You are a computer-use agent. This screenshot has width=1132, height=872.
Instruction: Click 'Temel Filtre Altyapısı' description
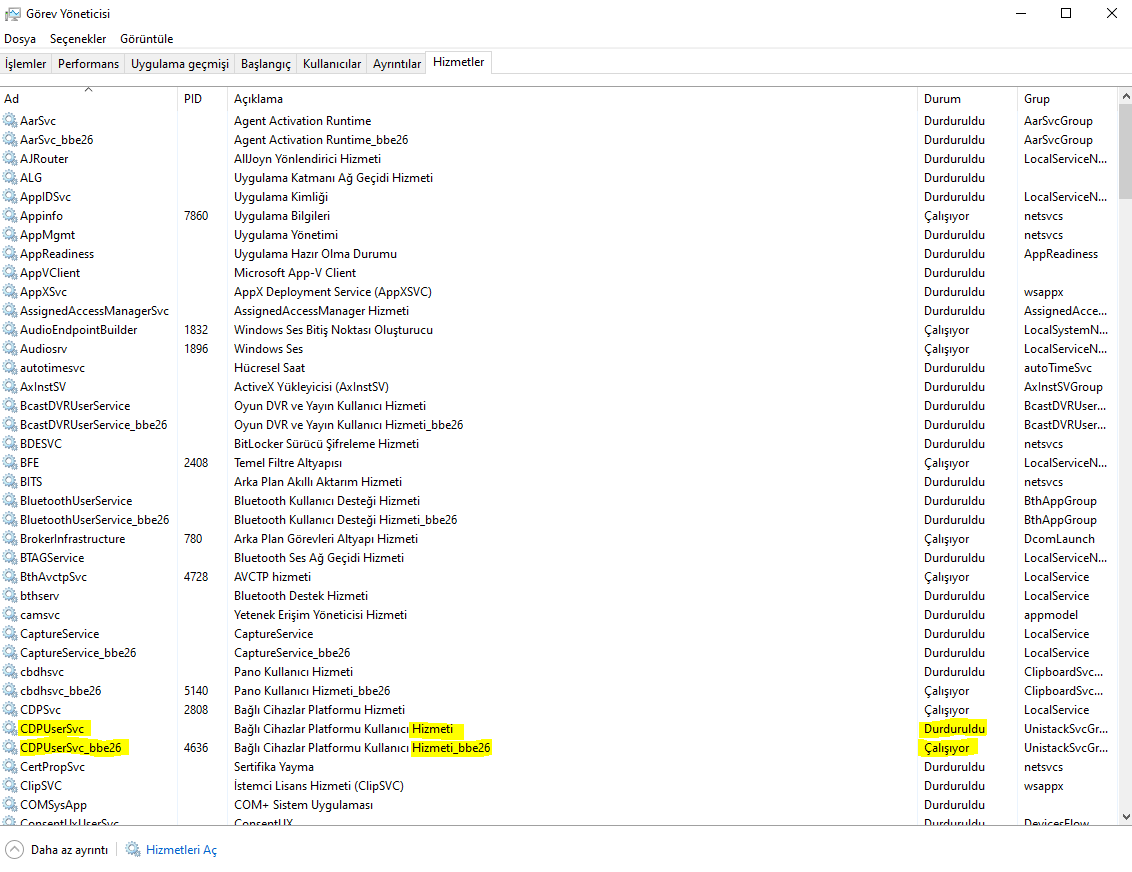coord(288,463)
